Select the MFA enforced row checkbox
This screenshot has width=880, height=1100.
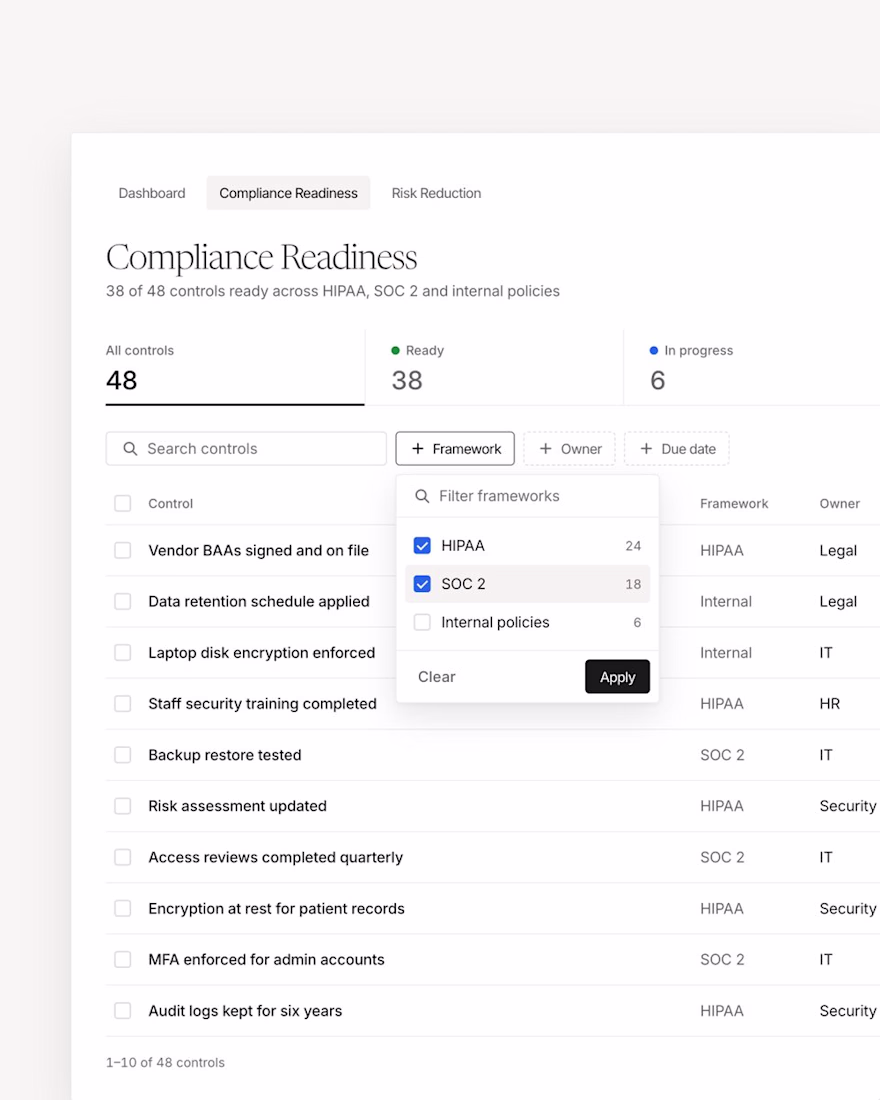click(123, 959)
